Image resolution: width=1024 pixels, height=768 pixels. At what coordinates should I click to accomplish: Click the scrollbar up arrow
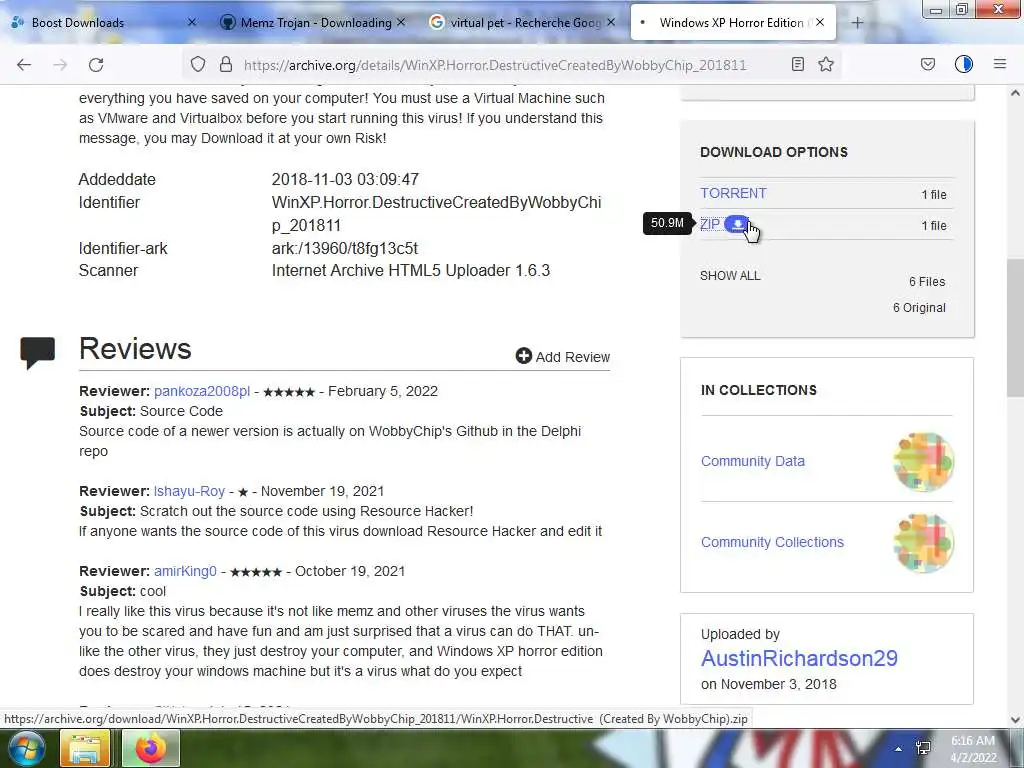[x=1015, y=93]
